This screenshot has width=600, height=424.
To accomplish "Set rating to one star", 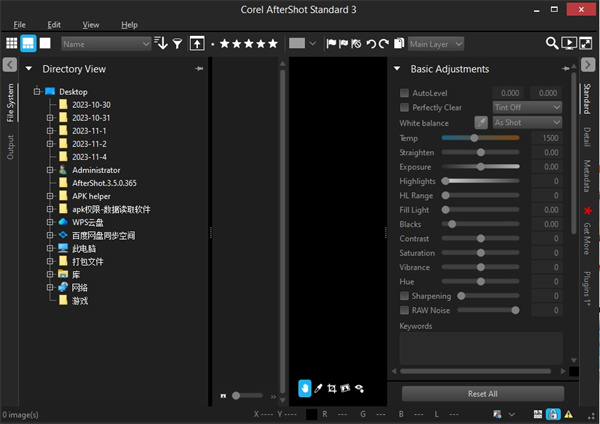I will [225, 44].
